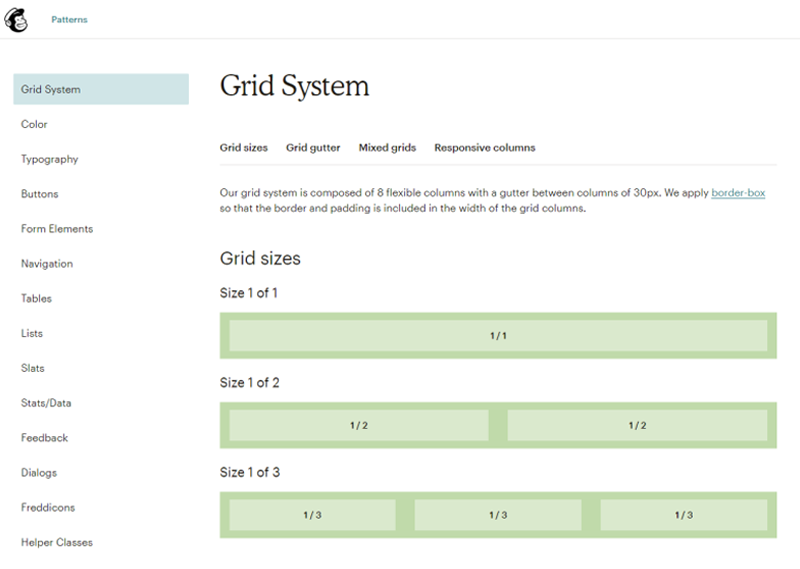
Task: Follow the border-box hyperlink
Action: point(738,193)
